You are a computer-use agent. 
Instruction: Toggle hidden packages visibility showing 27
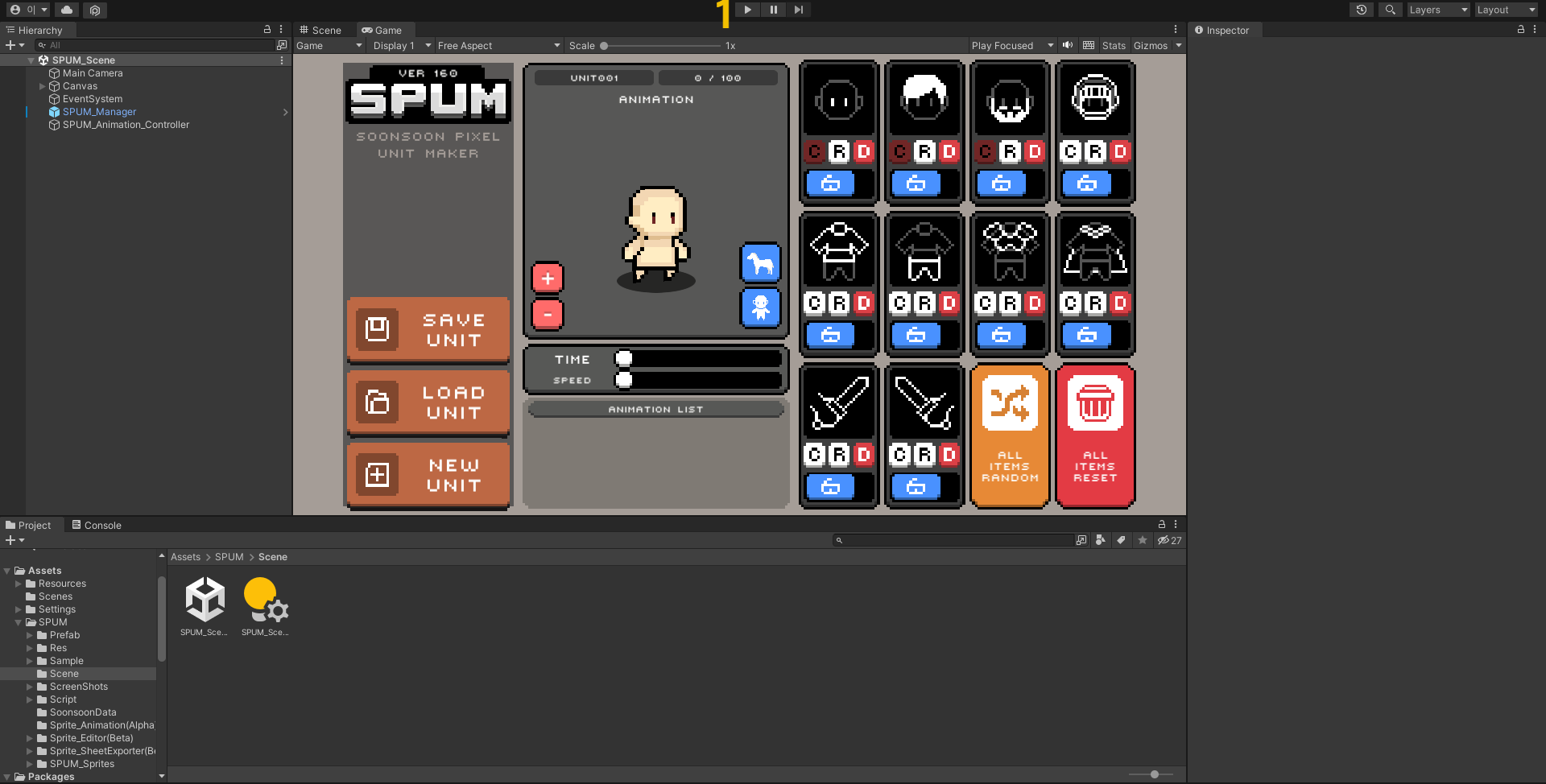[1170, 540]
